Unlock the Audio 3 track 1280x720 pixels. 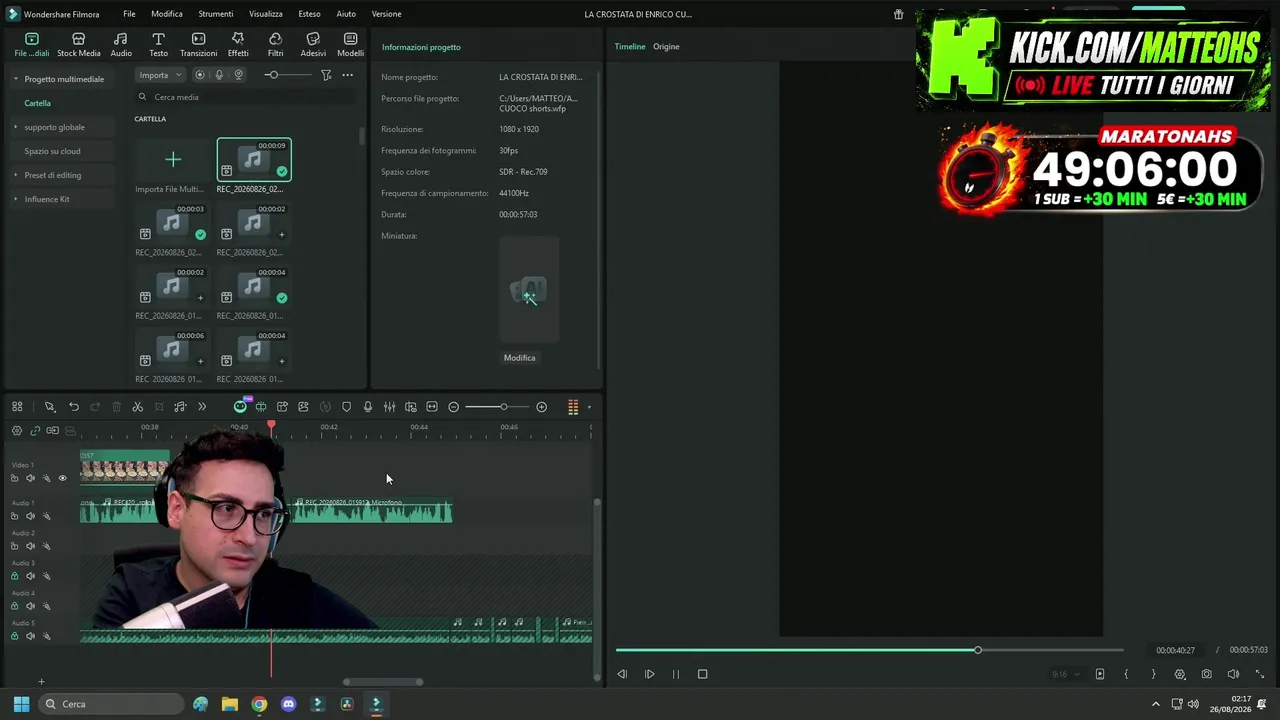point(14,576)
